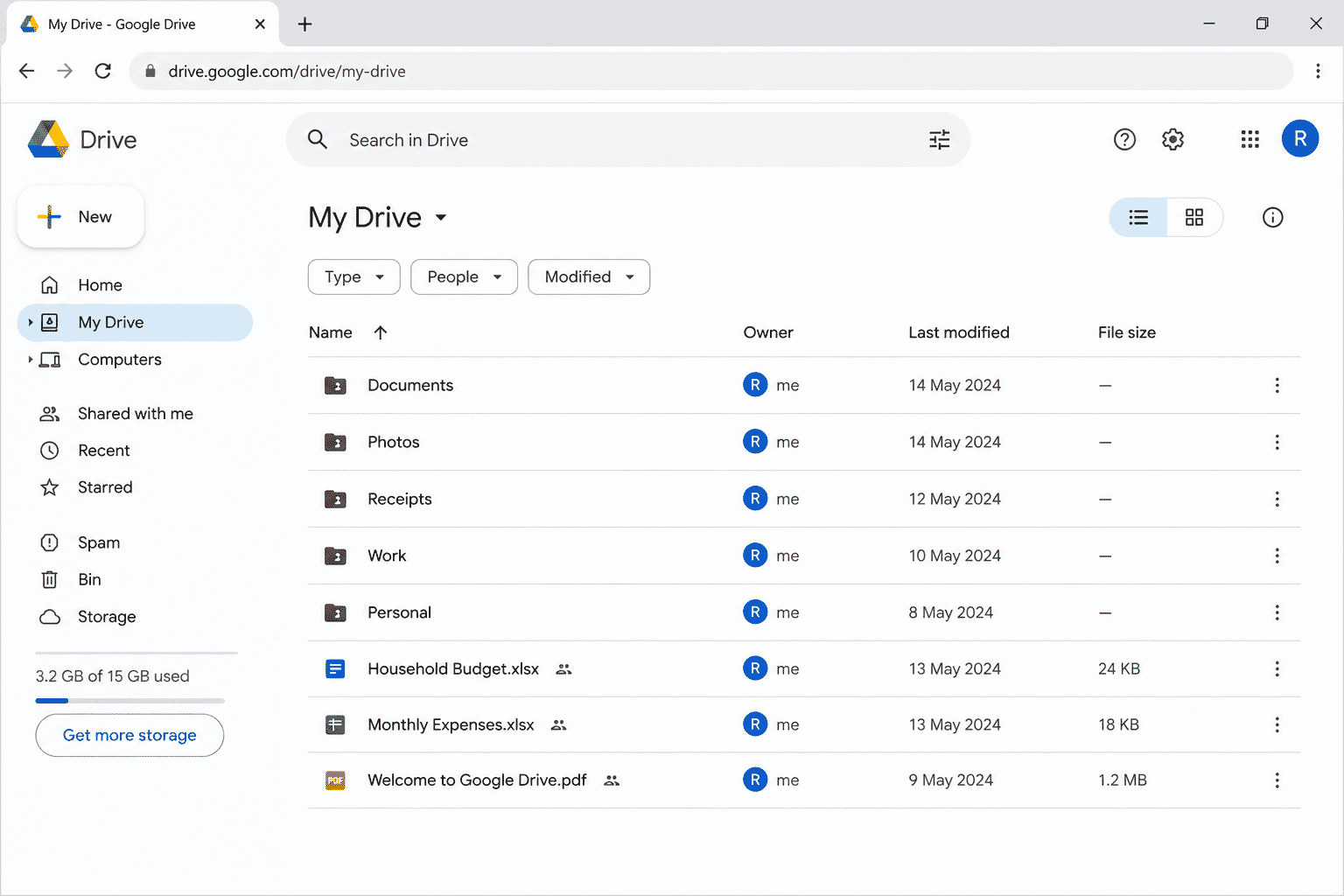
Task: Select the My Drive browser tab
Action: point(143,24)
